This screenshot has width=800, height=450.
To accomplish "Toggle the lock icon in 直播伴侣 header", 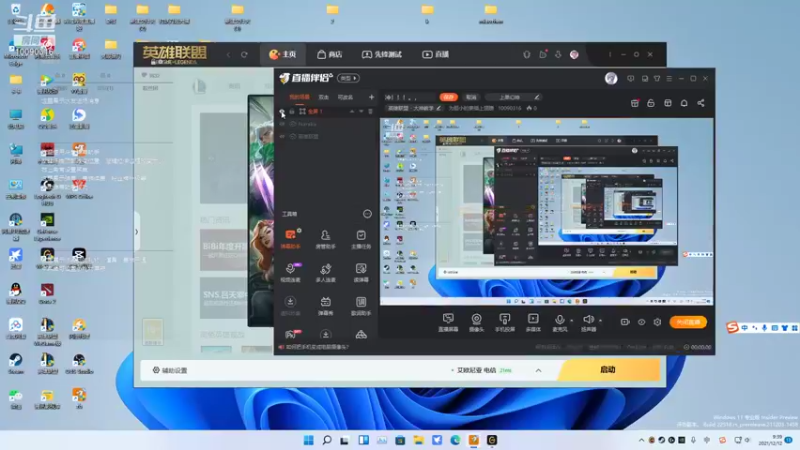I will 651,103.
